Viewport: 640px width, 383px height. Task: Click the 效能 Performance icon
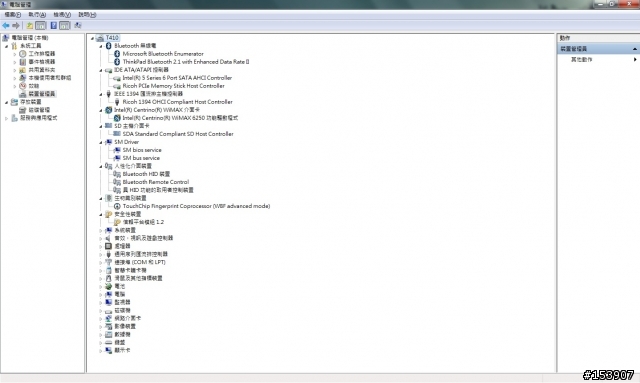pos(23,86)
